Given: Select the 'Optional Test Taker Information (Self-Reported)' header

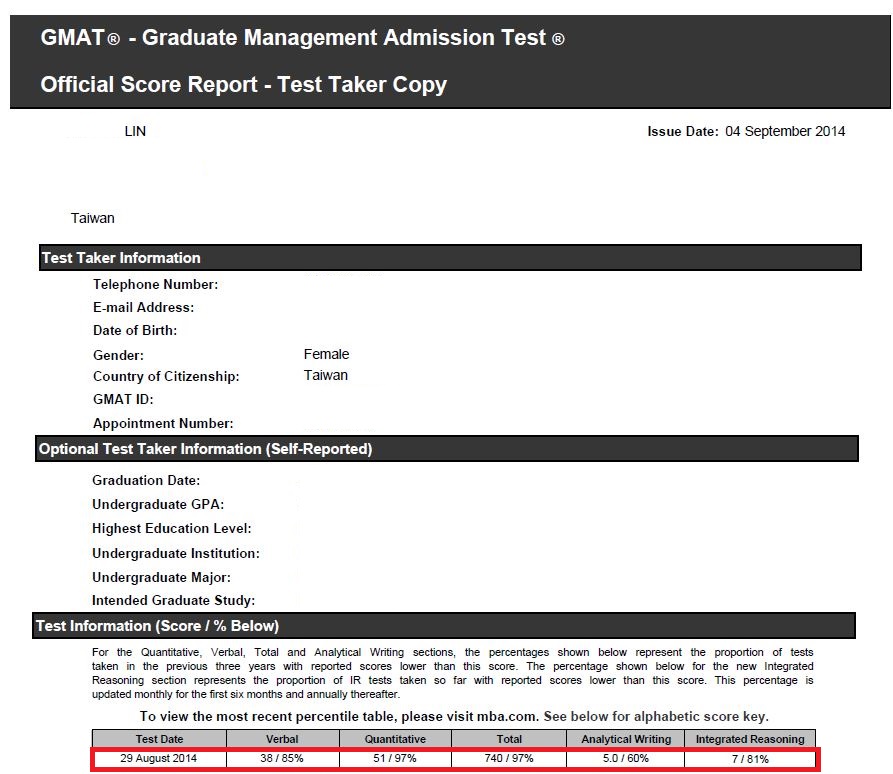Looking at the screenshot, I should point(446,449).
